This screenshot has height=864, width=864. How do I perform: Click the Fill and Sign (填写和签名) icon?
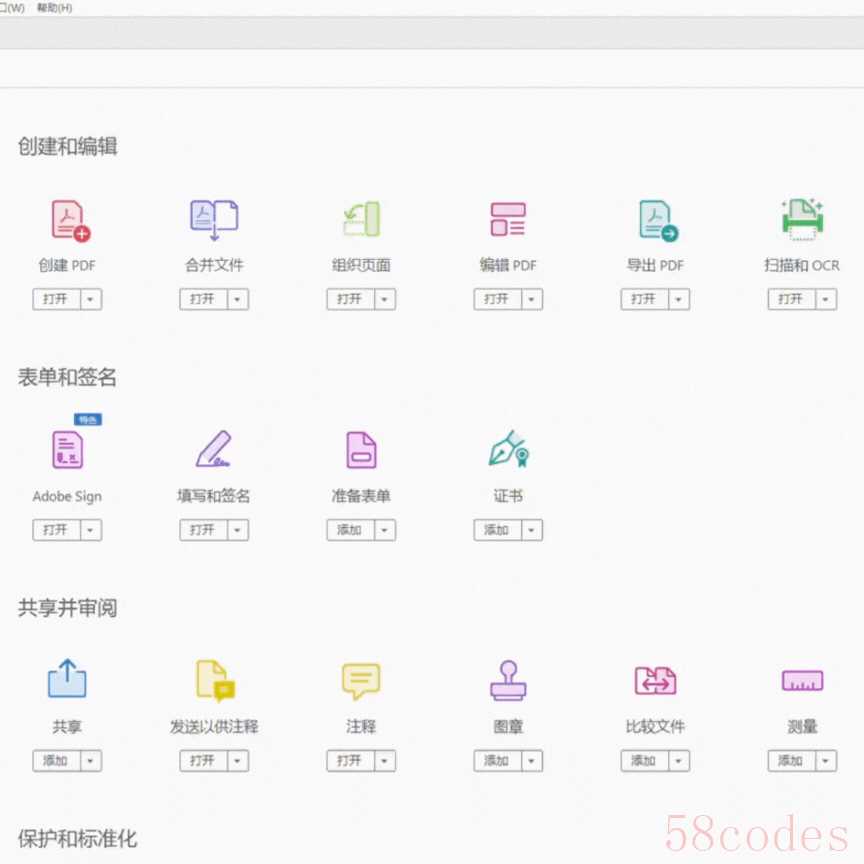pyautogui.click(x=214, y=449)
